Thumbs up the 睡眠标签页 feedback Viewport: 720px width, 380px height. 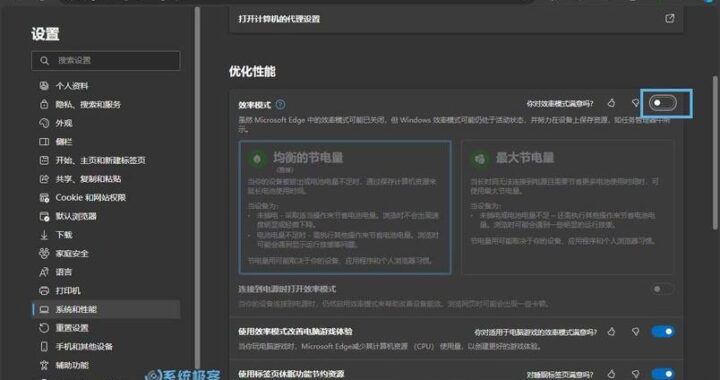[611, 374]
